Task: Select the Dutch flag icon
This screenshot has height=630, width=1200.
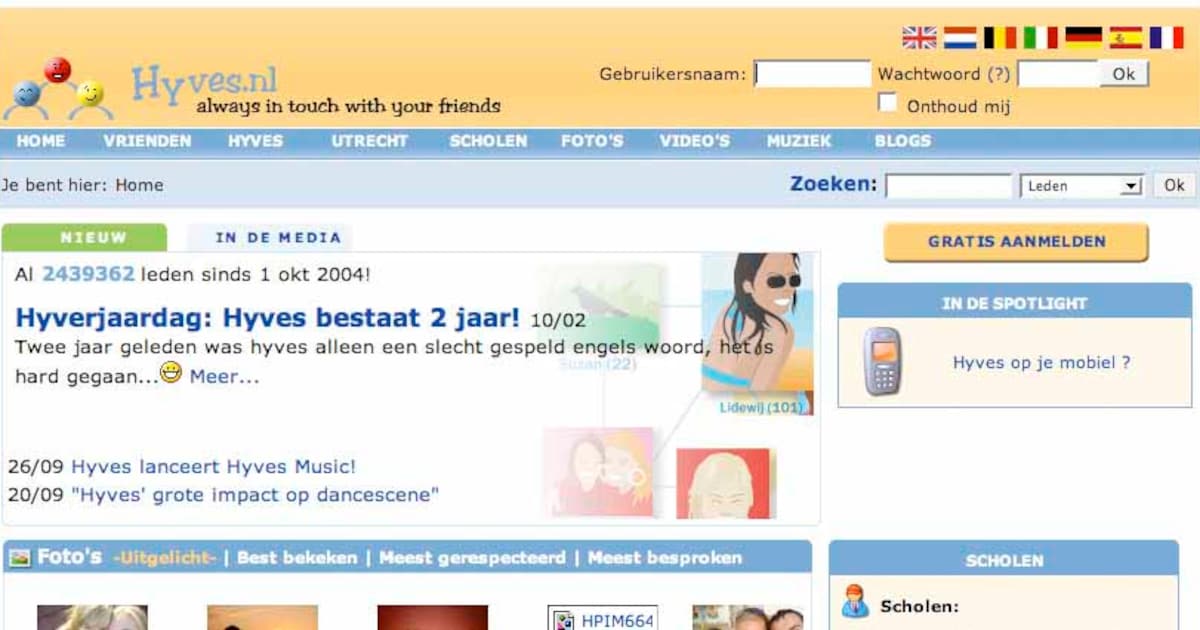Action: pos(958,36)
